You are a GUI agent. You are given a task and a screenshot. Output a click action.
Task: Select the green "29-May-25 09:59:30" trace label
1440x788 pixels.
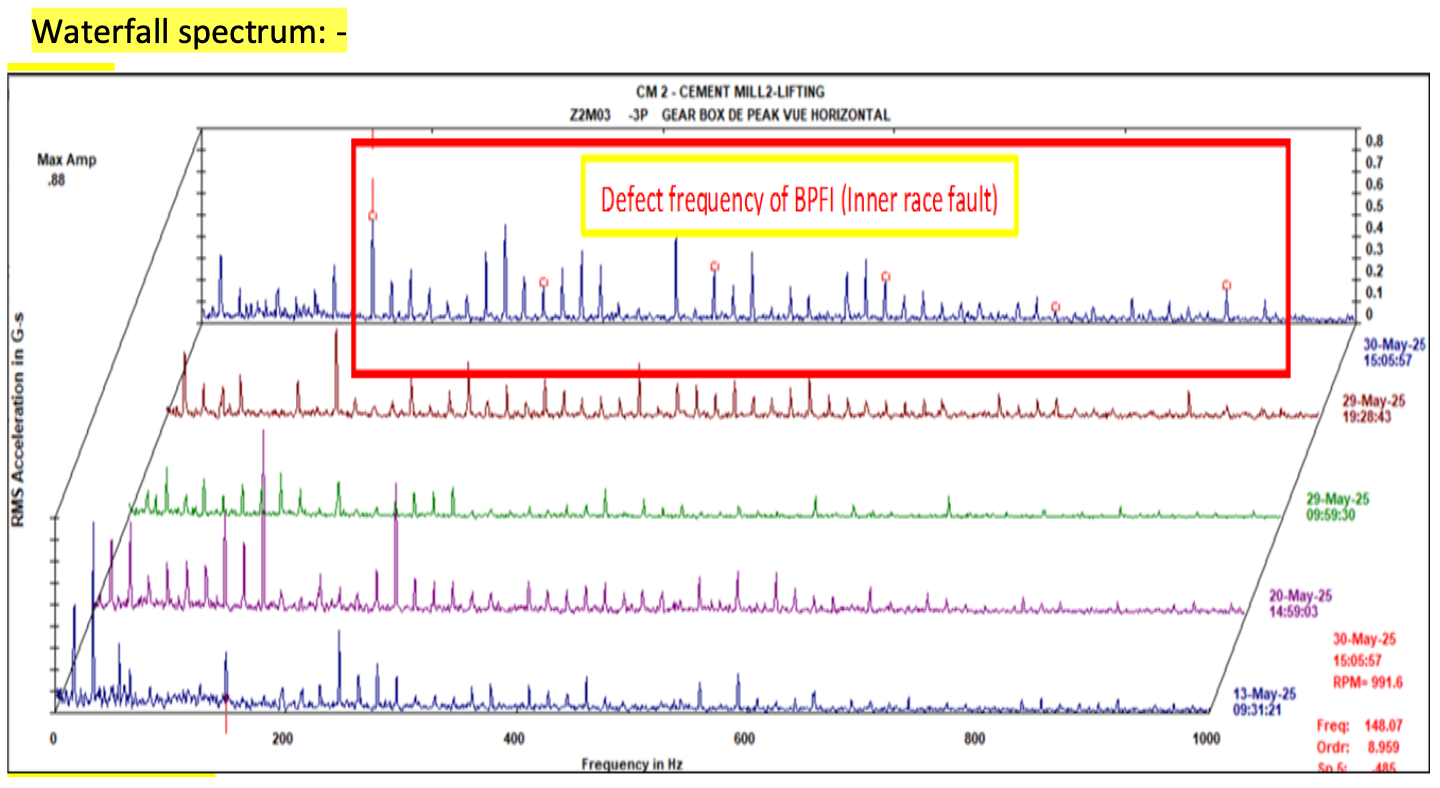(1339, 506)
